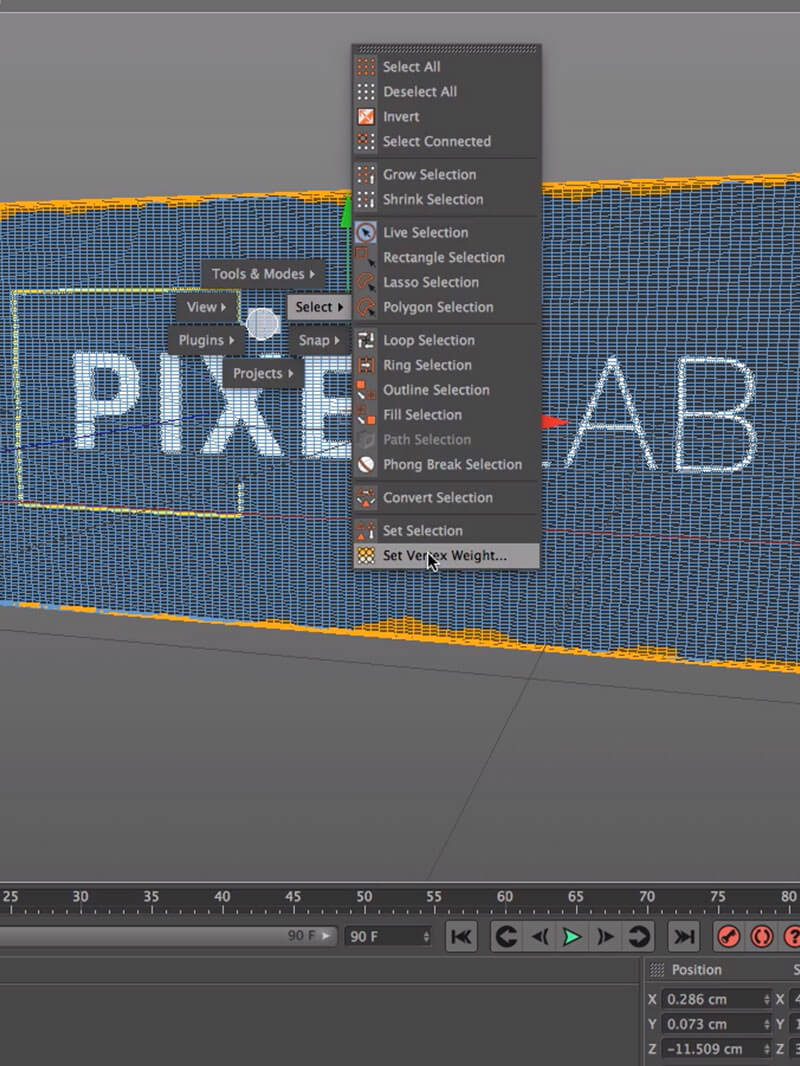The height and width of the screenshot is (1066, 800).
Task: Select Set Vertex Weight... menu entry
Action: [x=447, y=555]
